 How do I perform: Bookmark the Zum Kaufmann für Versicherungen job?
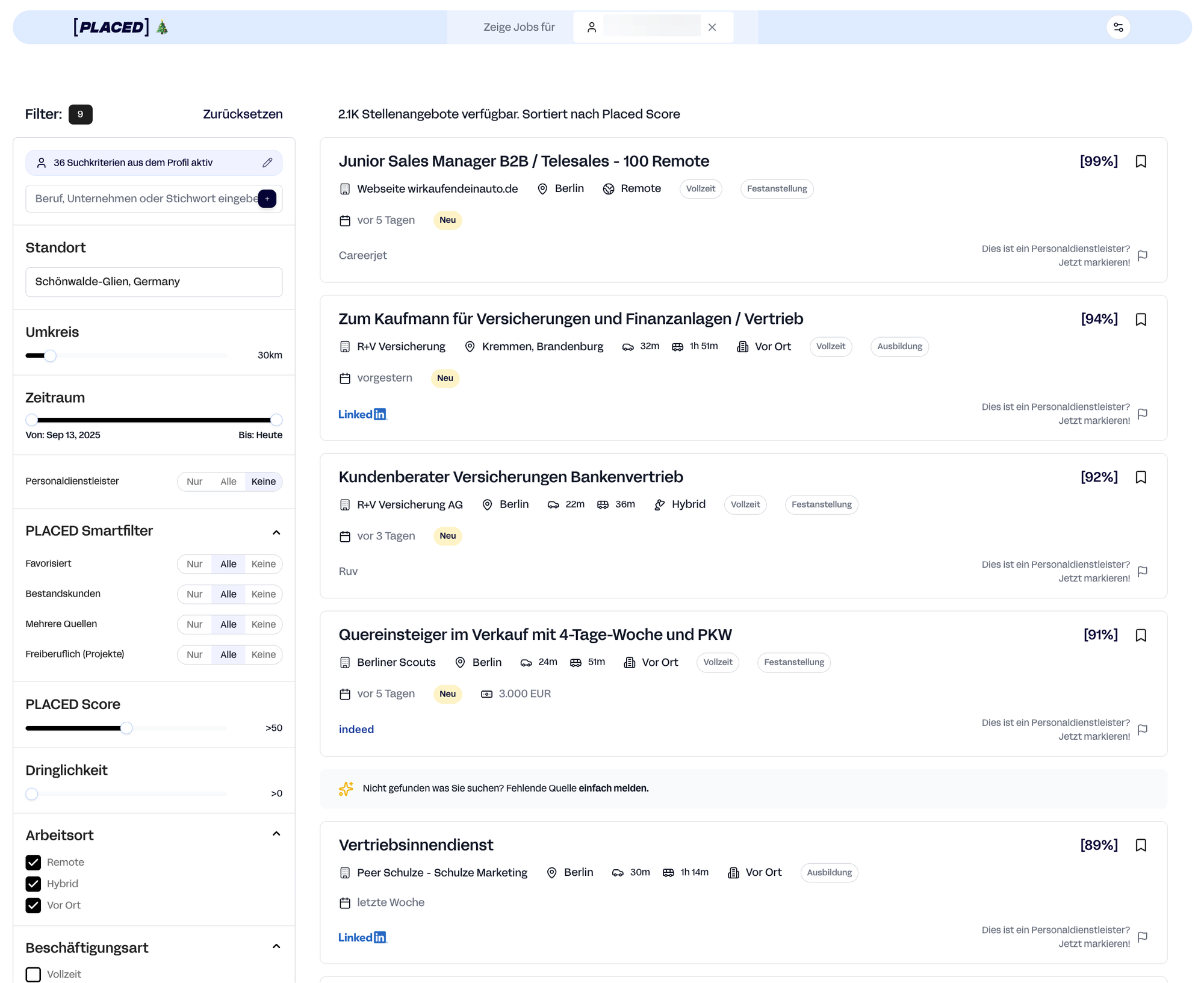coord(1140,319)
